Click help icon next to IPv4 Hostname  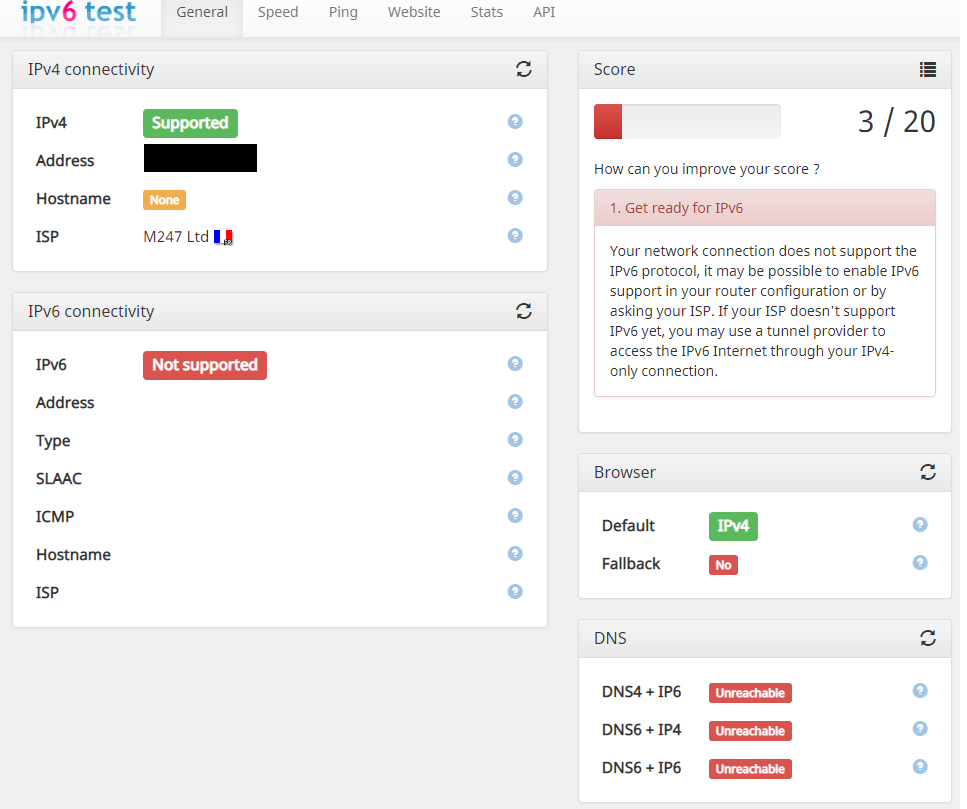(x=515, y=198)
